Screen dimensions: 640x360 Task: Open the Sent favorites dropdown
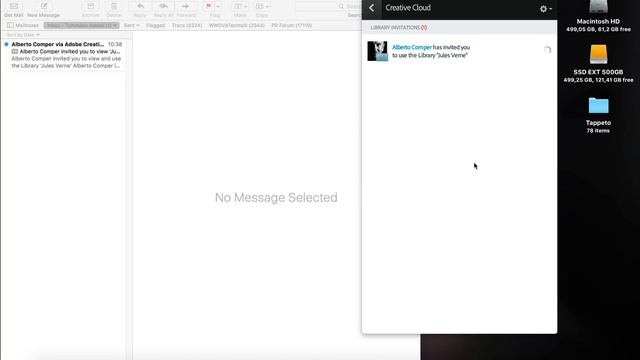point(131,25)
